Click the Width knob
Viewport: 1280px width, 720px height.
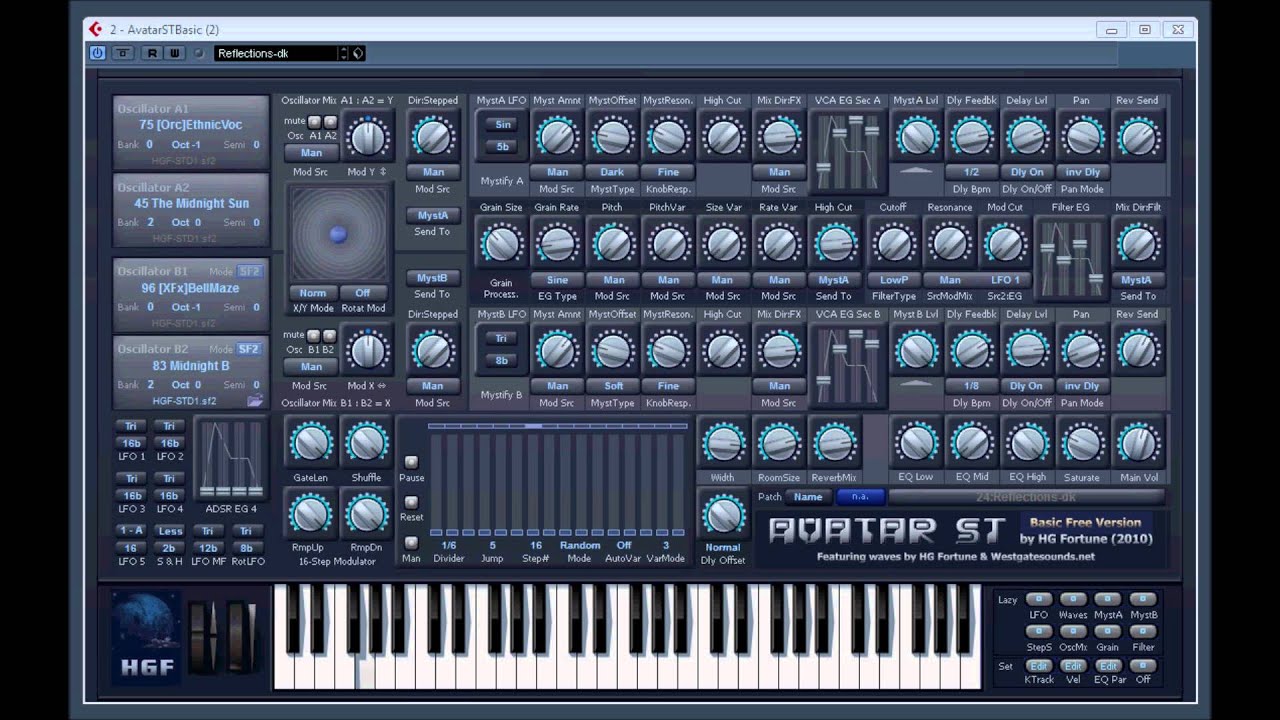point(722,444)
